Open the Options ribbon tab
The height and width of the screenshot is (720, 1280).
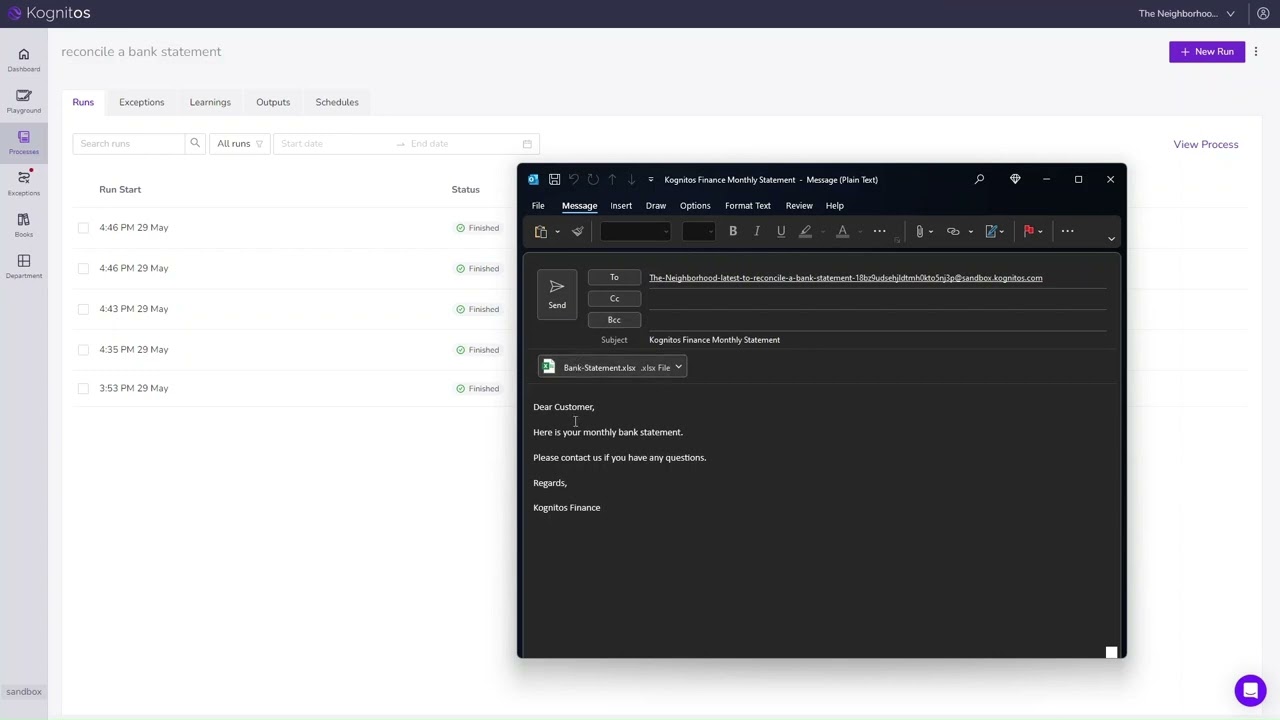coord(695,206)
